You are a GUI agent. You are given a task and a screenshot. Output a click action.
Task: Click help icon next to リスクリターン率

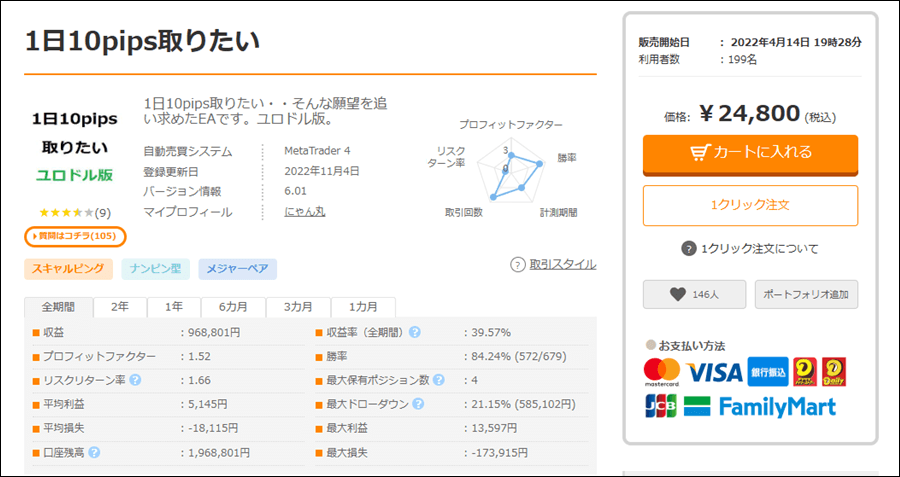[x=134, y=380]
